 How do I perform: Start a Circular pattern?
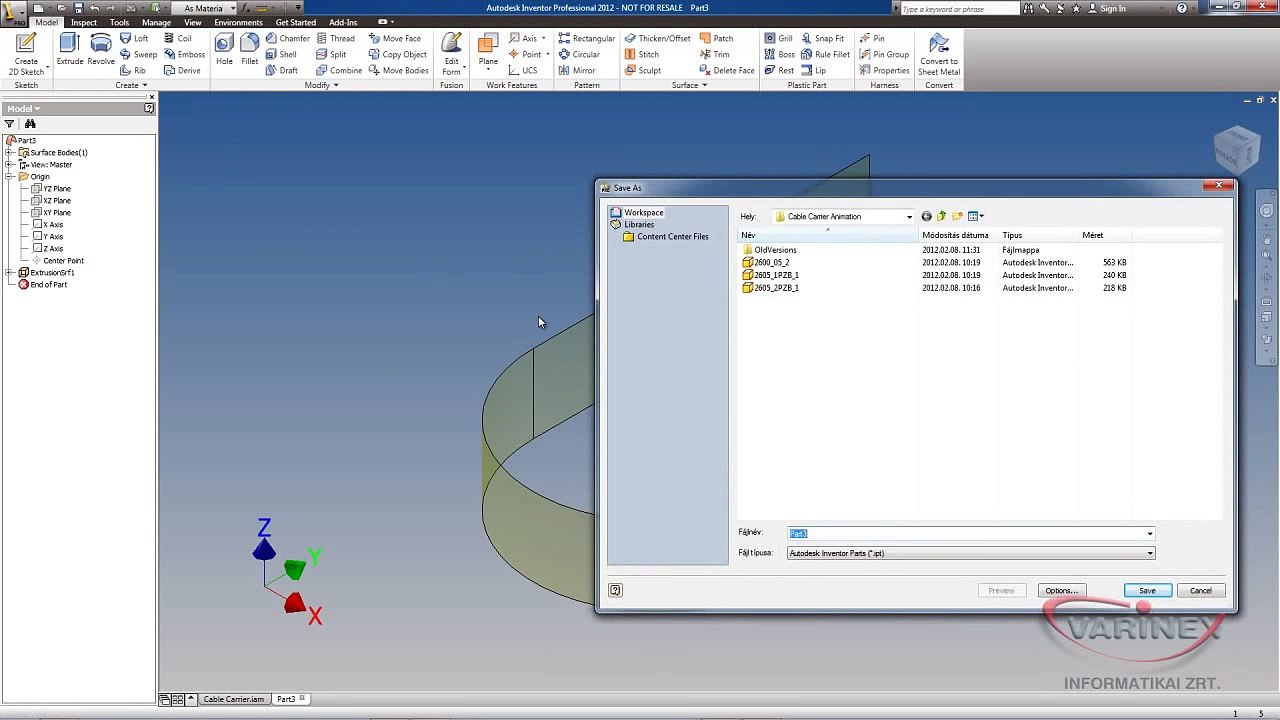tap(579, 54)
